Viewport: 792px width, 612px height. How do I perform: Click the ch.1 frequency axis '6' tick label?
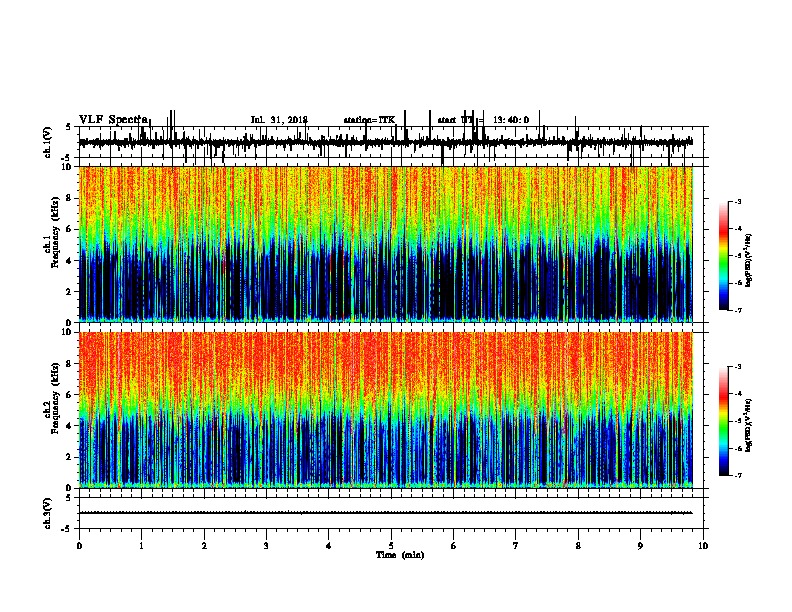pos(70,230)
